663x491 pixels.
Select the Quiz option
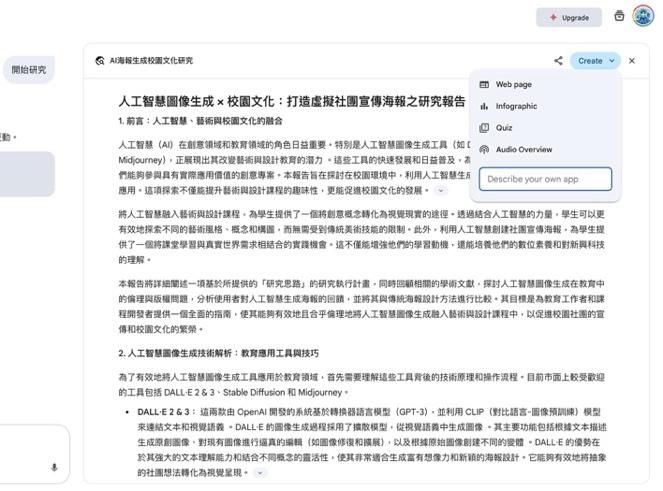tap(505, 128)
